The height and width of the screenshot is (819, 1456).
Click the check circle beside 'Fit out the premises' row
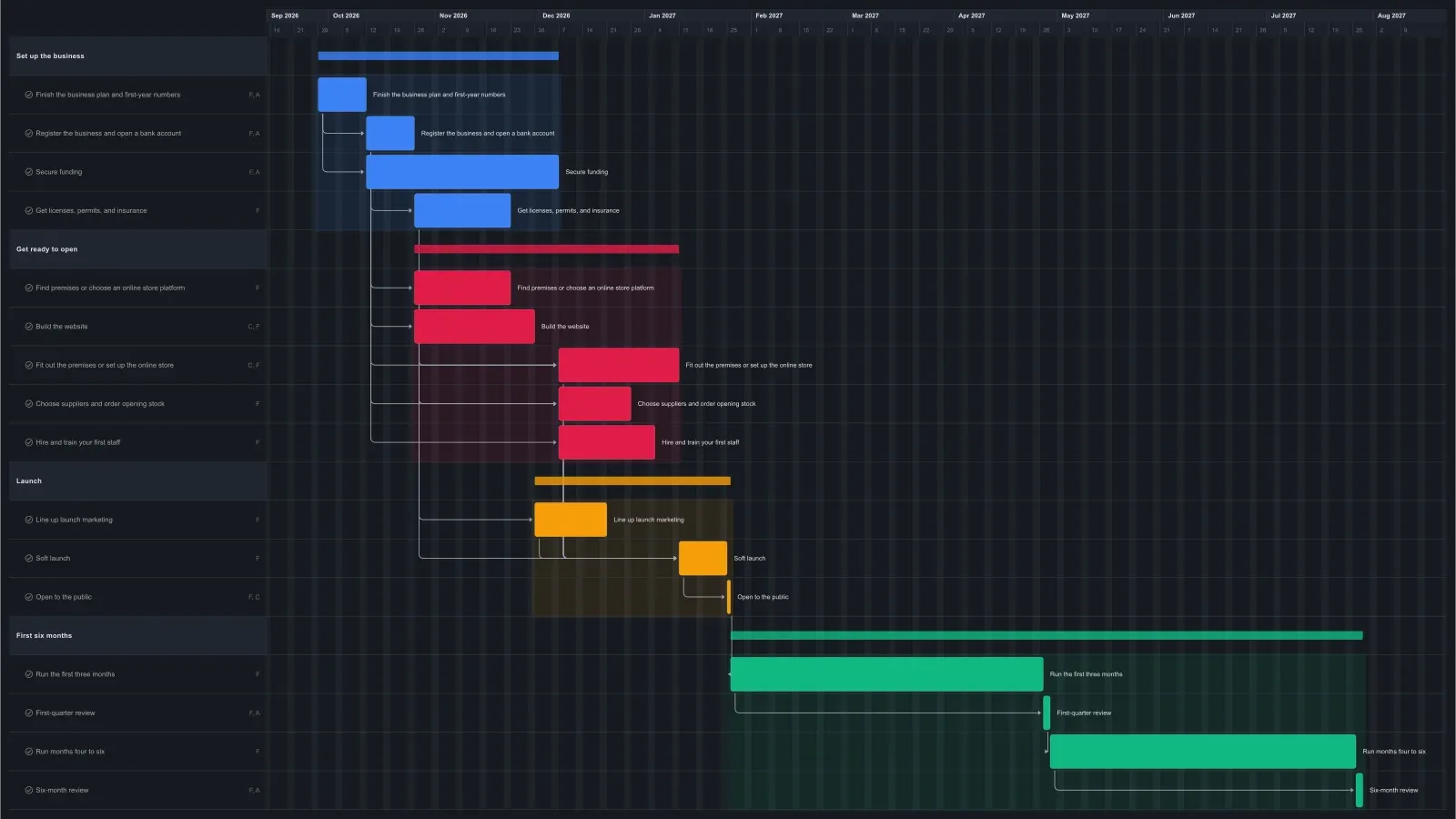coord(28,366)
